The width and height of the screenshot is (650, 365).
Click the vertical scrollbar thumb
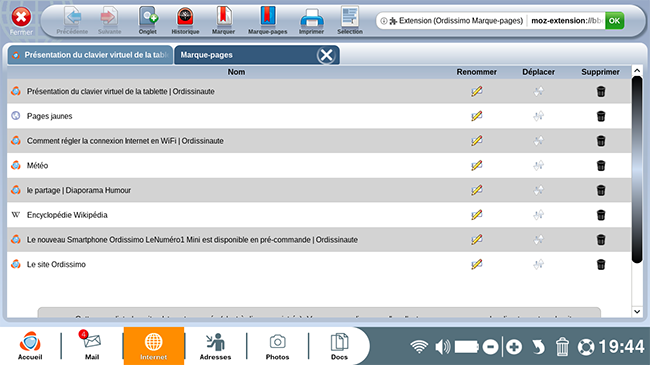[x=637, y=169]
